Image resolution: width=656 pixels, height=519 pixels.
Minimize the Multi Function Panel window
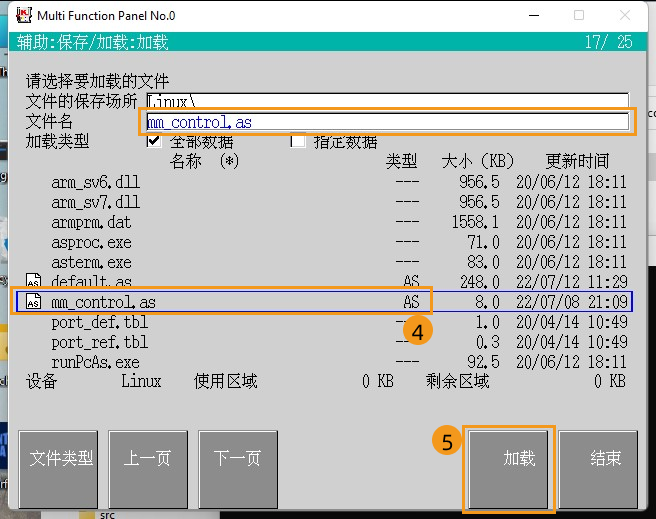pos(532,15)
